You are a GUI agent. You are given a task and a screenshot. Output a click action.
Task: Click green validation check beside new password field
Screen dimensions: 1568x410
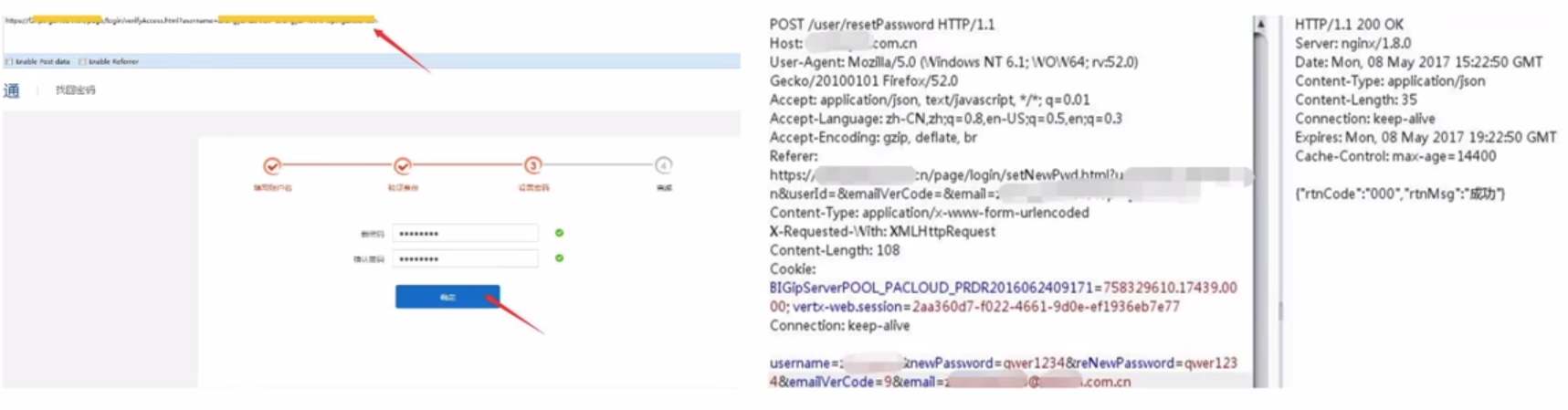[x=560, y=233]
